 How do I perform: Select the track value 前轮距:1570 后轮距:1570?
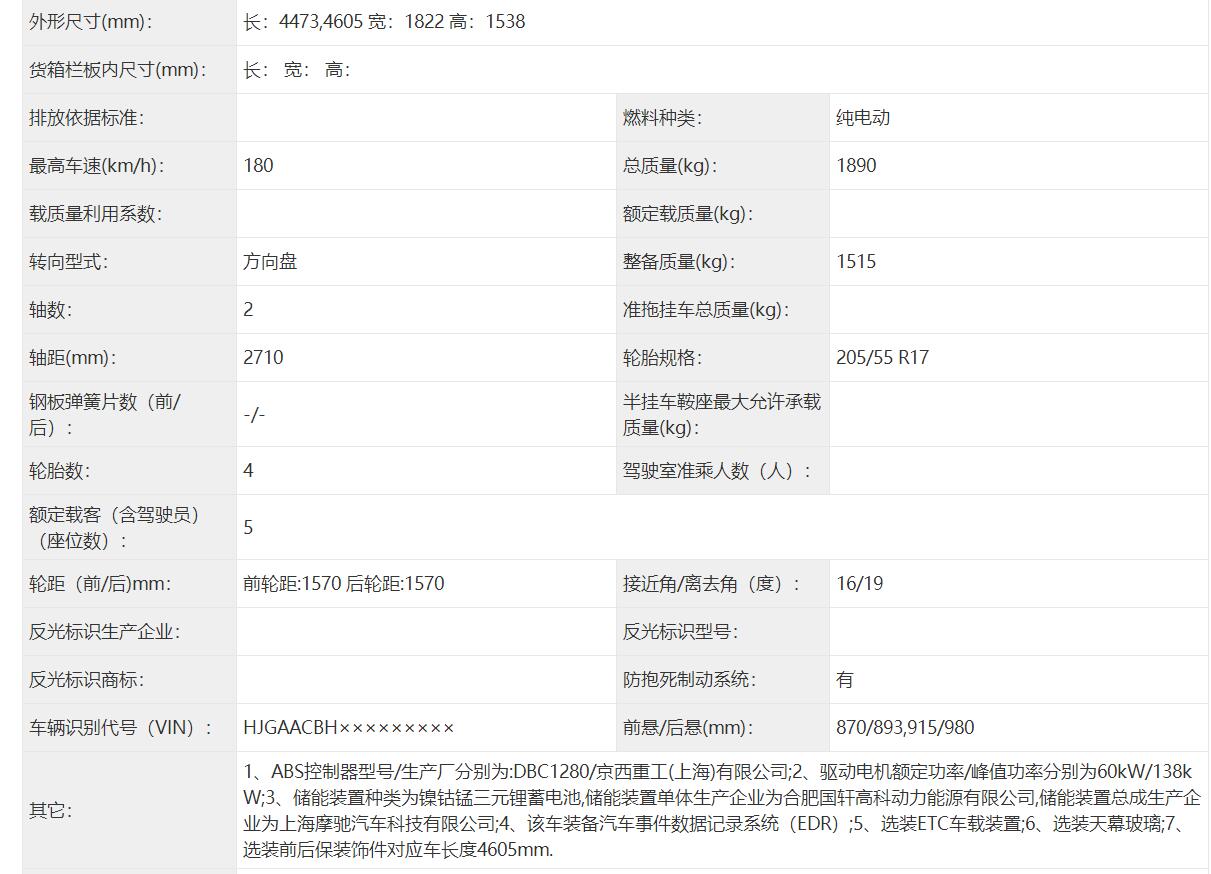click(x=344, y=584)
